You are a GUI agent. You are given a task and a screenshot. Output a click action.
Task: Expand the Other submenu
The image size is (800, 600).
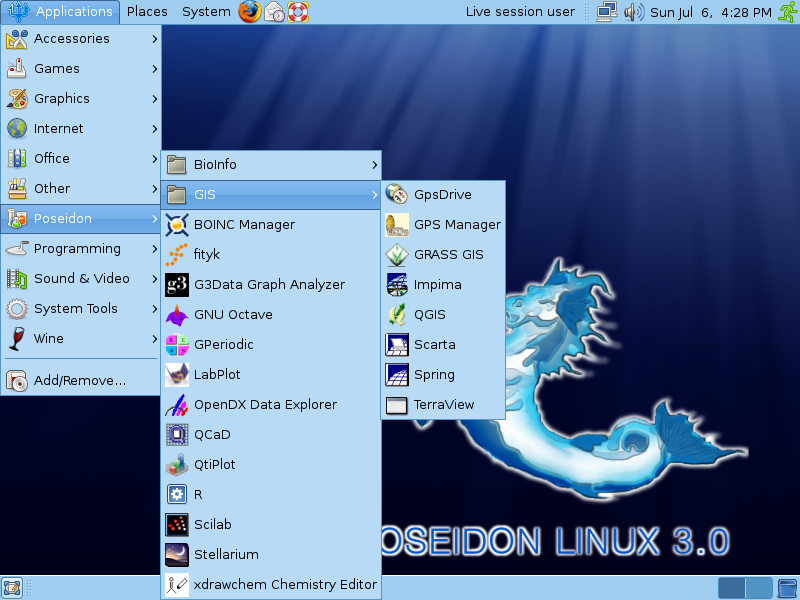point(81,189)
